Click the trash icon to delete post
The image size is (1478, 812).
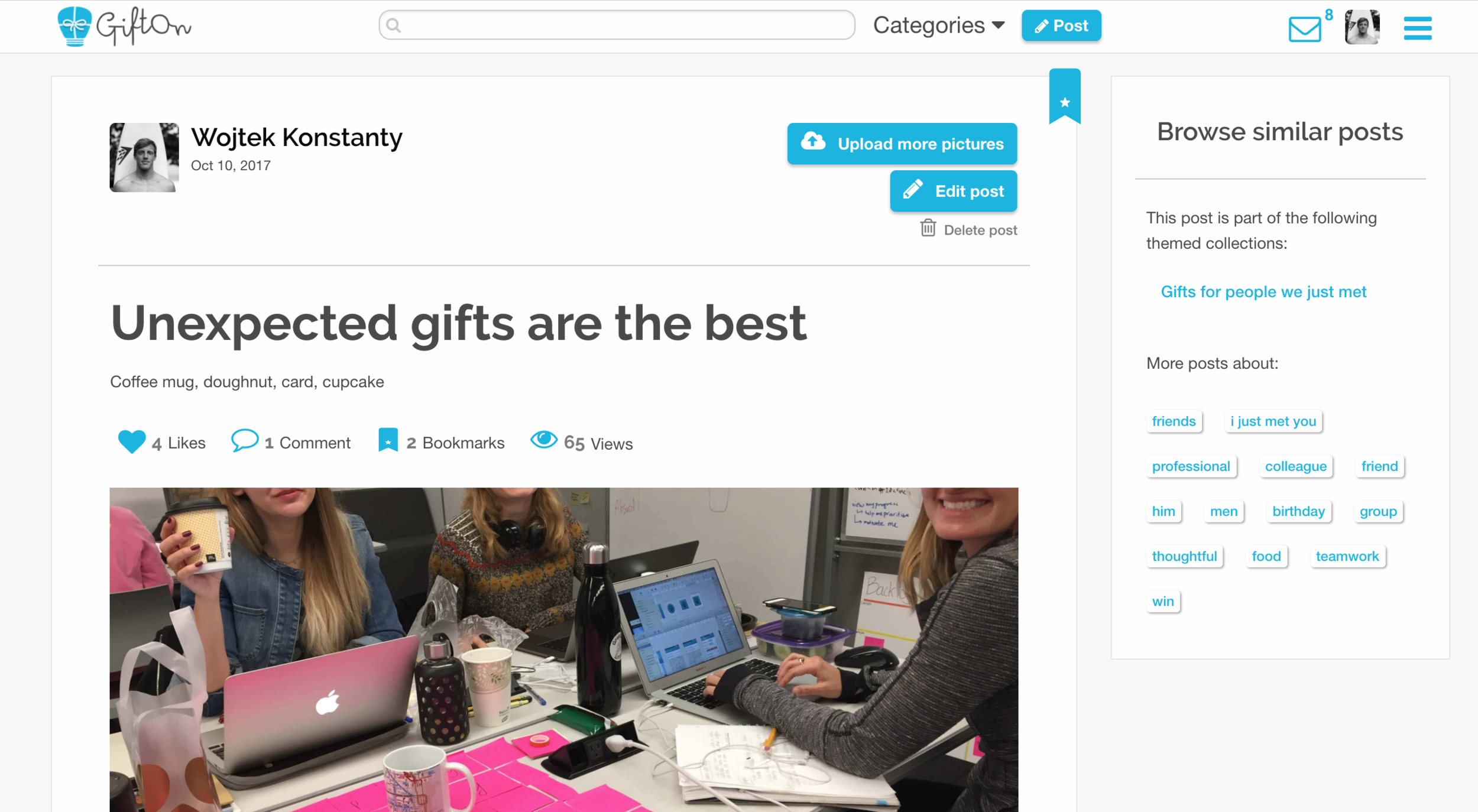(x=928, y=228)
